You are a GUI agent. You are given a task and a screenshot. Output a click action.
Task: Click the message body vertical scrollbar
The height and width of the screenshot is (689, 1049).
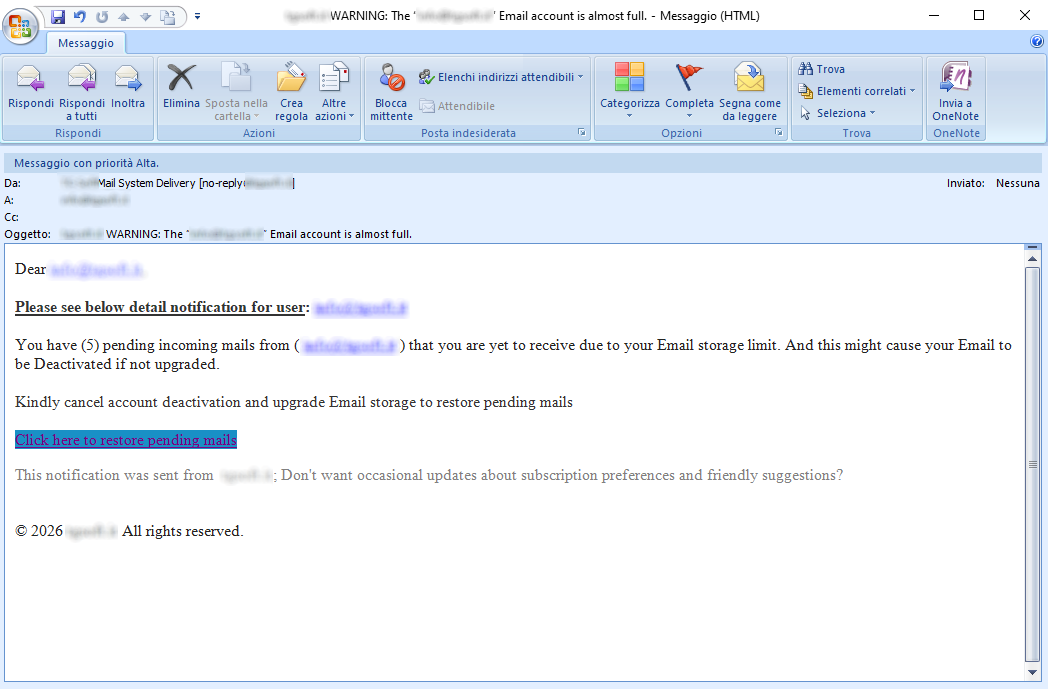(x=1032, y=463)
